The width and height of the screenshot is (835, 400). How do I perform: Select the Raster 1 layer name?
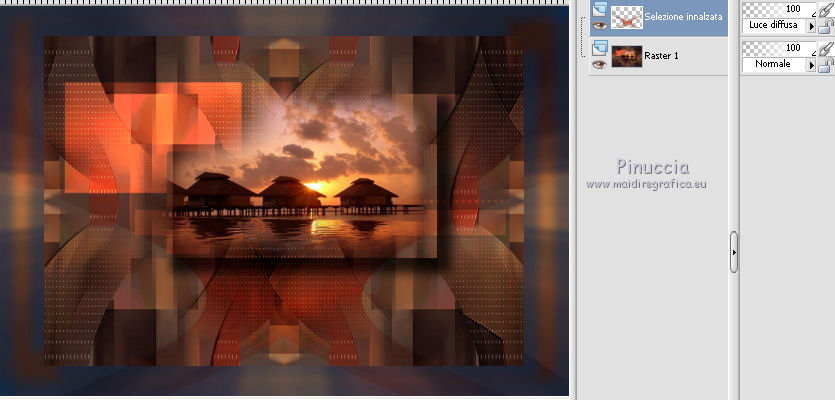tap(661, 55)
